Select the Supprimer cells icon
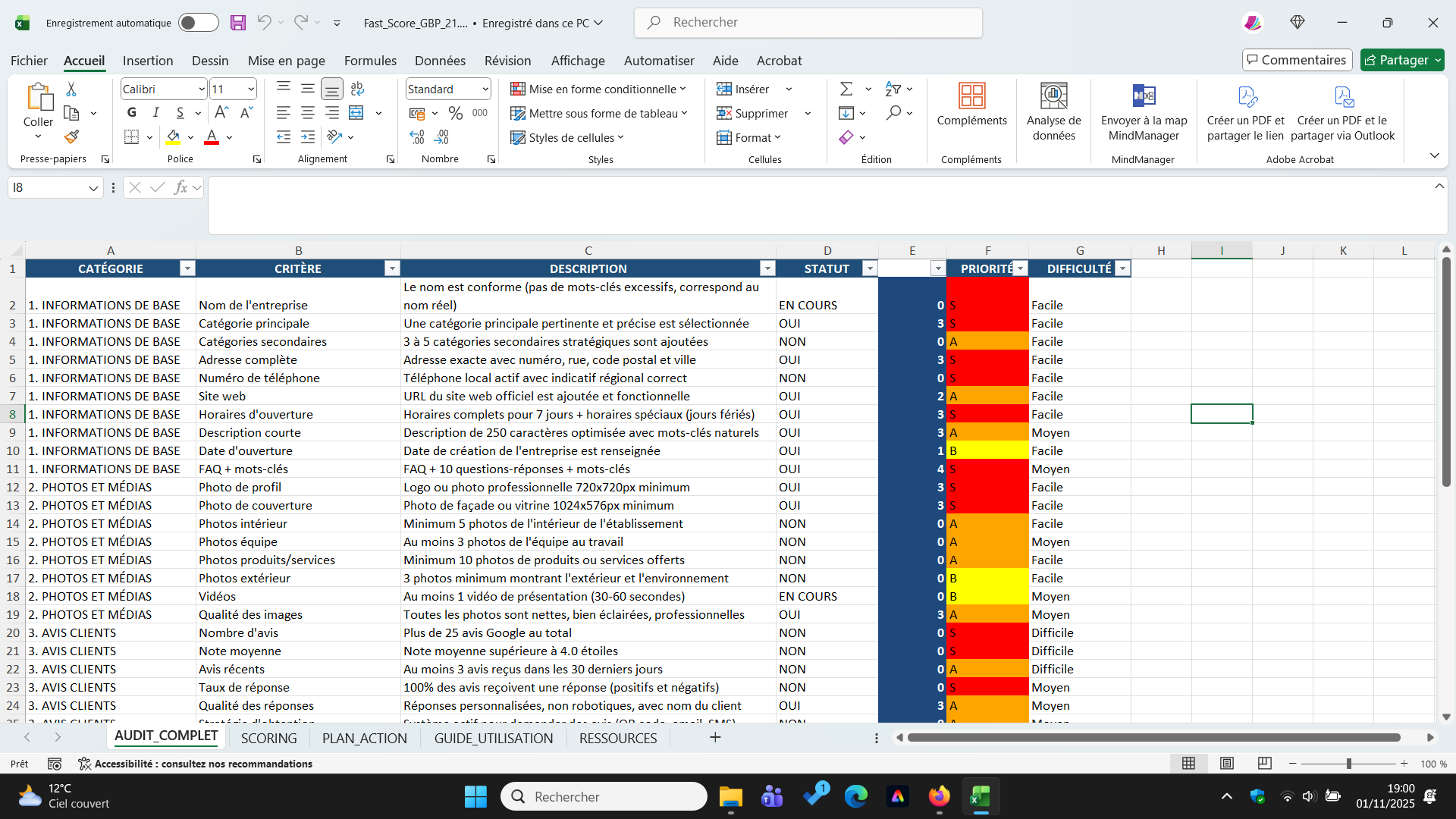The image size is (1456, 819). (758, 113)
